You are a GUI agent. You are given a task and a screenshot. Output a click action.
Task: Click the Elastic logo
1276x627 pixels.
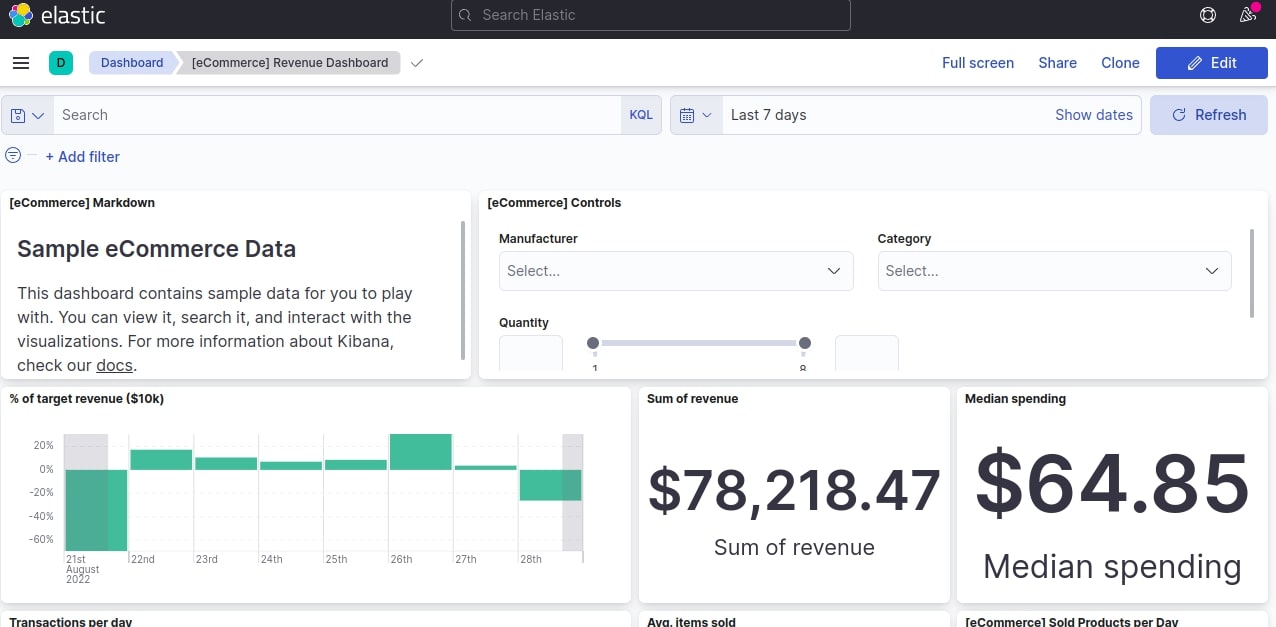[57, 15]
